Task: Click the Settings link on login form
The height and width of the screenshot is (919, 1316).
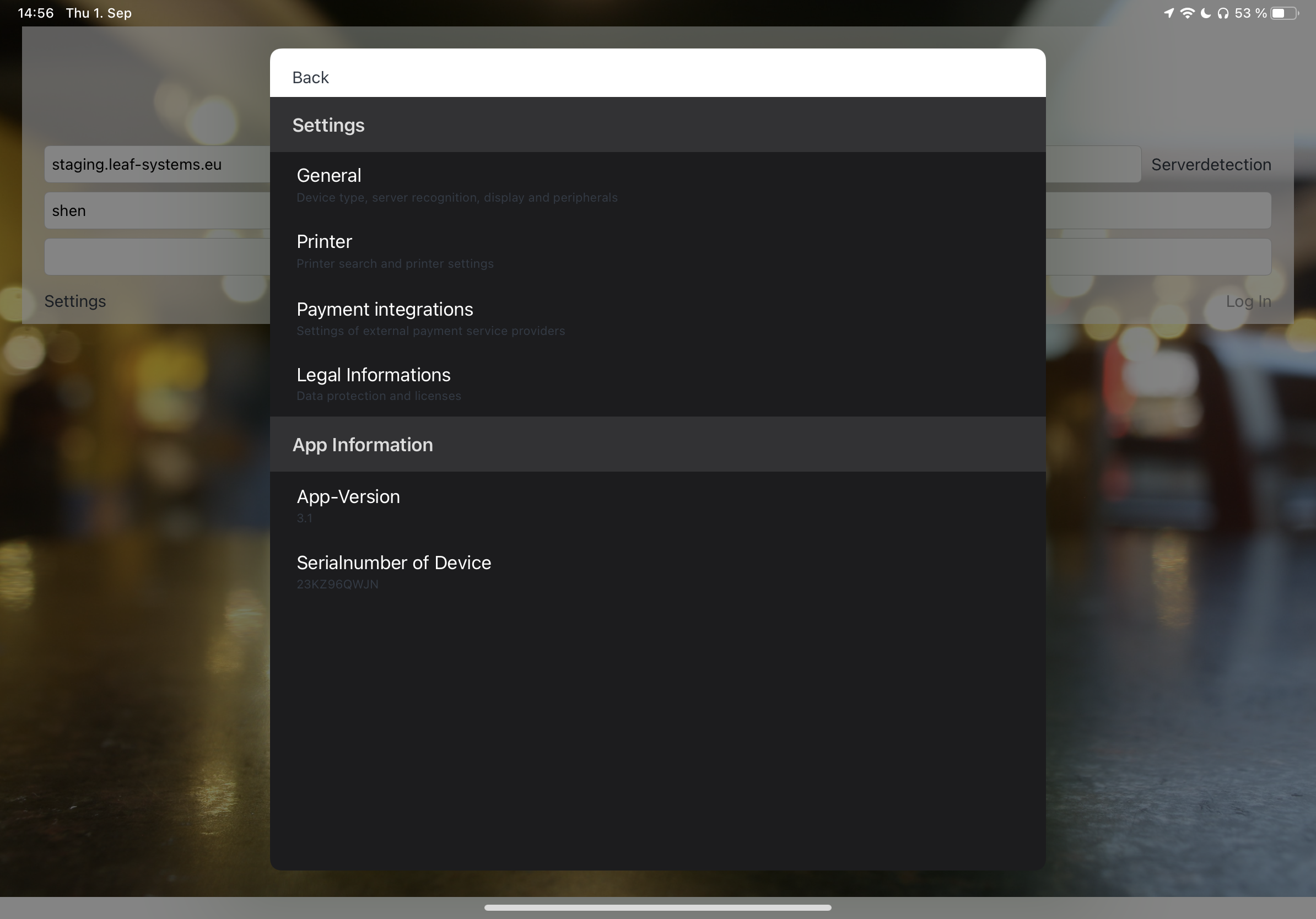Action: click(75, 301)
